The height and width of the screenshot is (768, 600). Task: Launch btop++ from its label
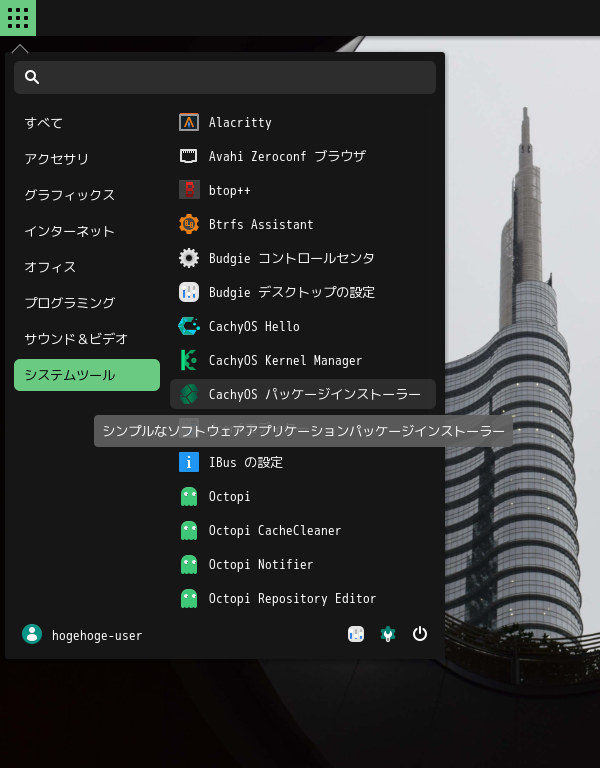[229, 190]
